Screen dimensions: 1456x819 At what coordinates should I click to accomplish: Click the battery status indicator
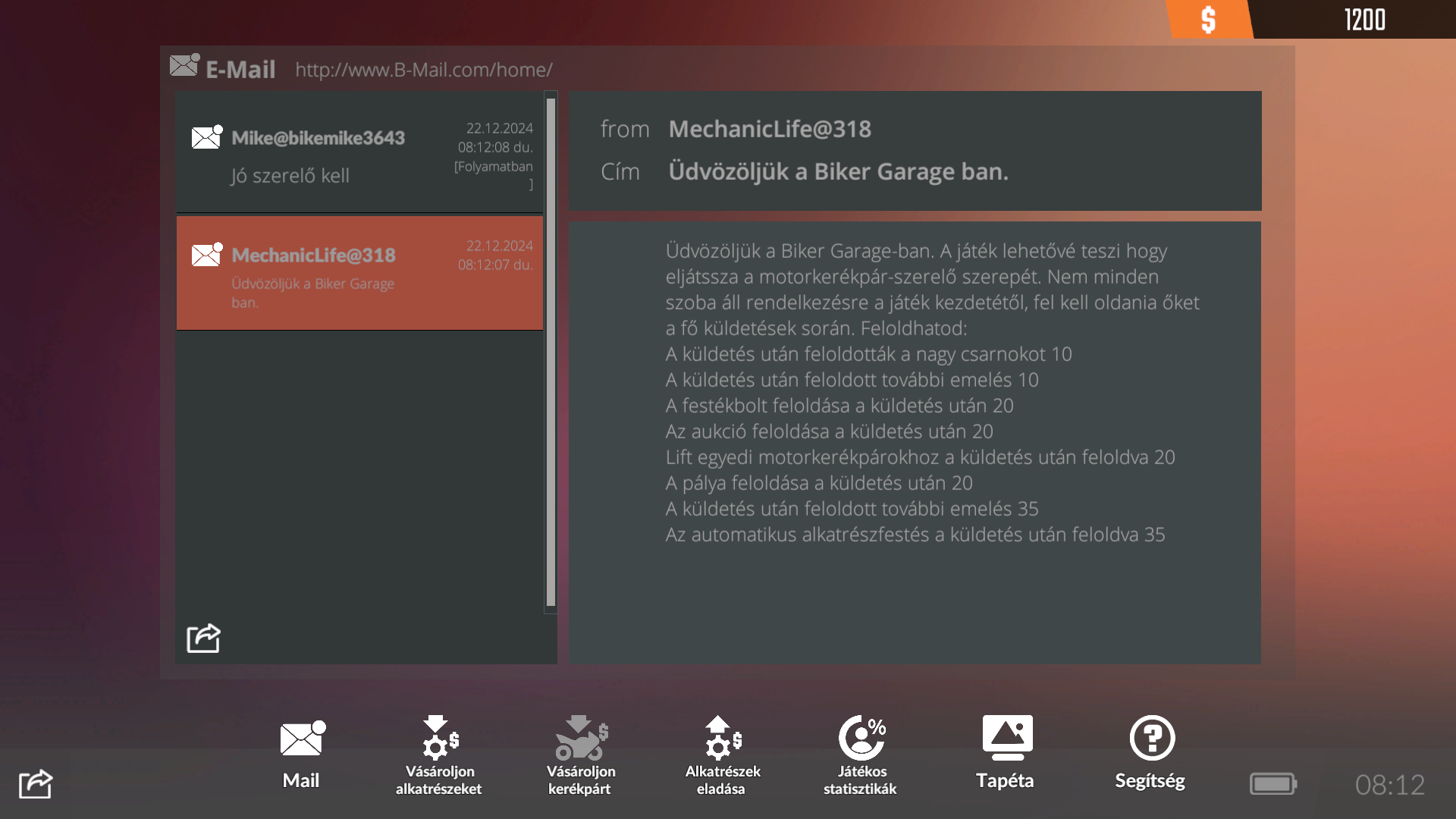(1272, 784)
